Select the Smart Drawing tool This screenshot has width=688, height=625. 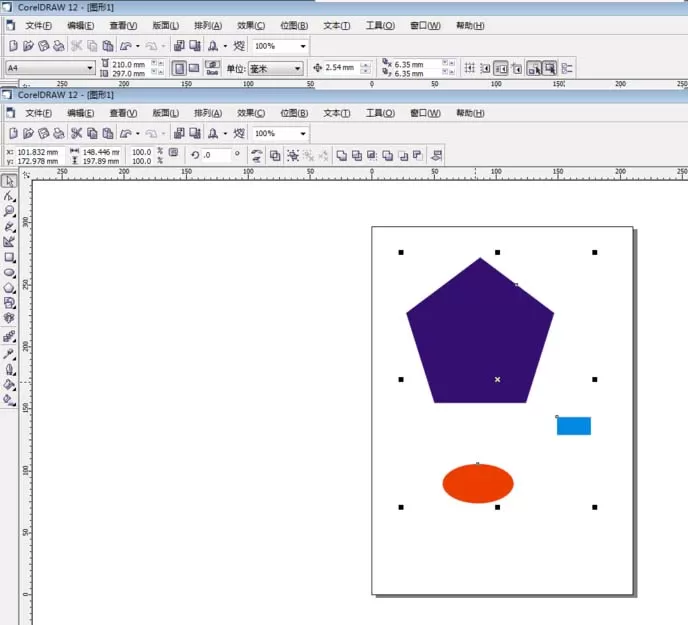tap(9, 241)
